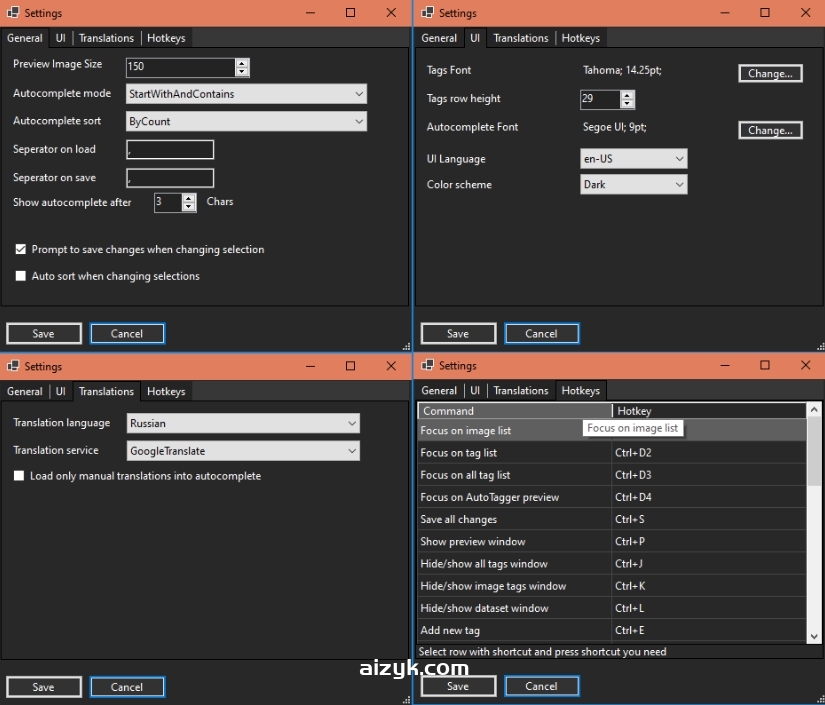Select the UI tab in the General window
The image size is (825, 705).
61,38
